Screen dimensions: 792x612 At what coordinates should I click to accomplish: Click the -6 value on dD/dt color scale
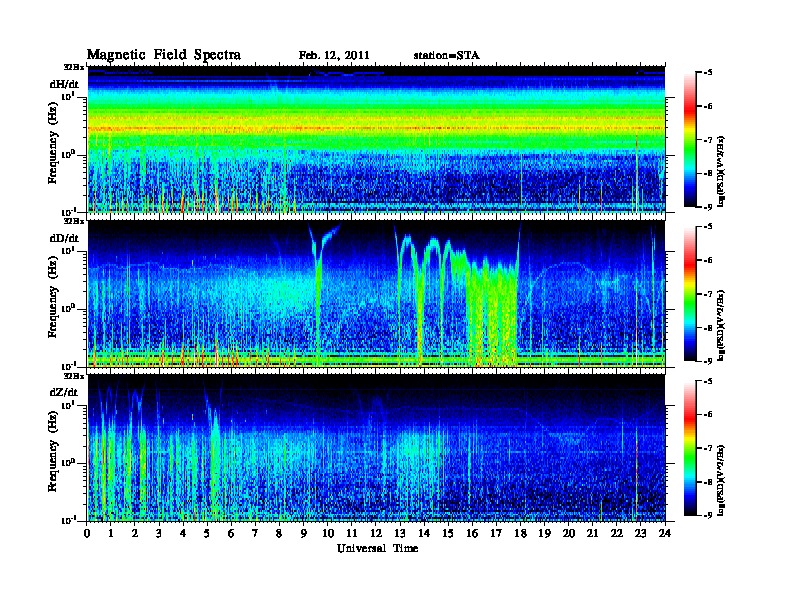[708, 260]
